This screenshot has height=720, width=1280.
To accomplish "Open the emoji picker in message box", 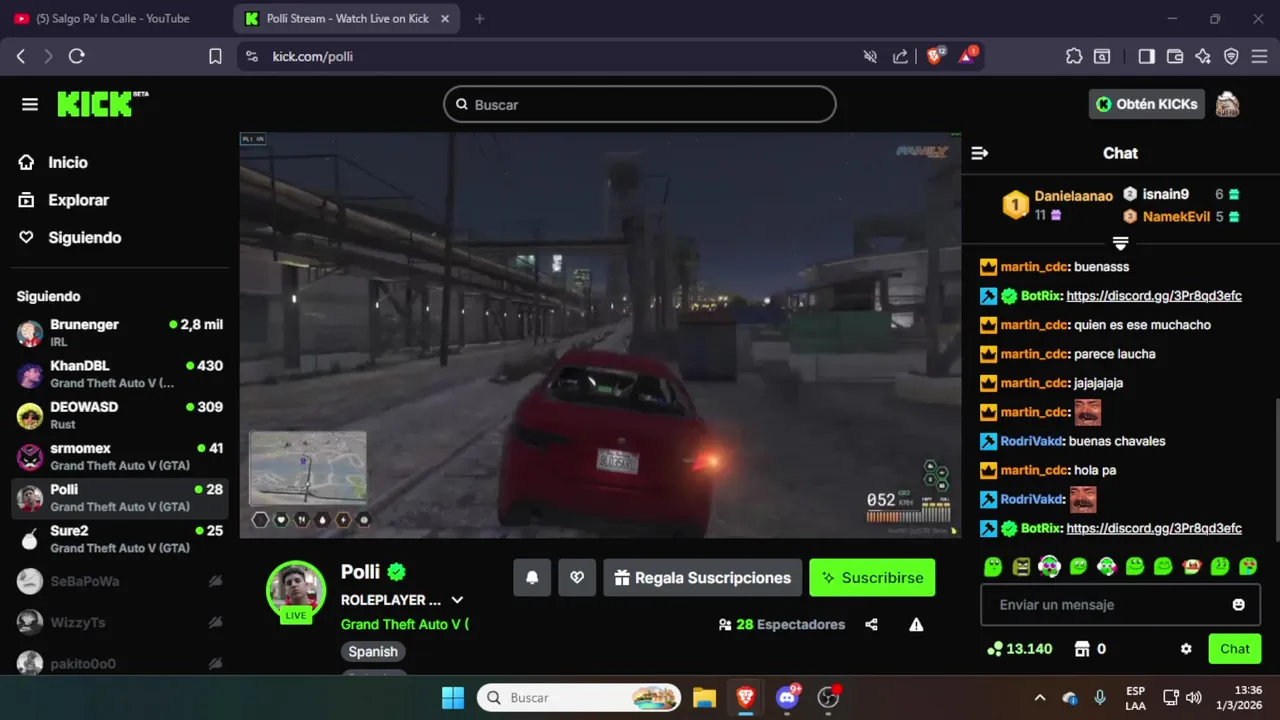I will [1239, 605].
